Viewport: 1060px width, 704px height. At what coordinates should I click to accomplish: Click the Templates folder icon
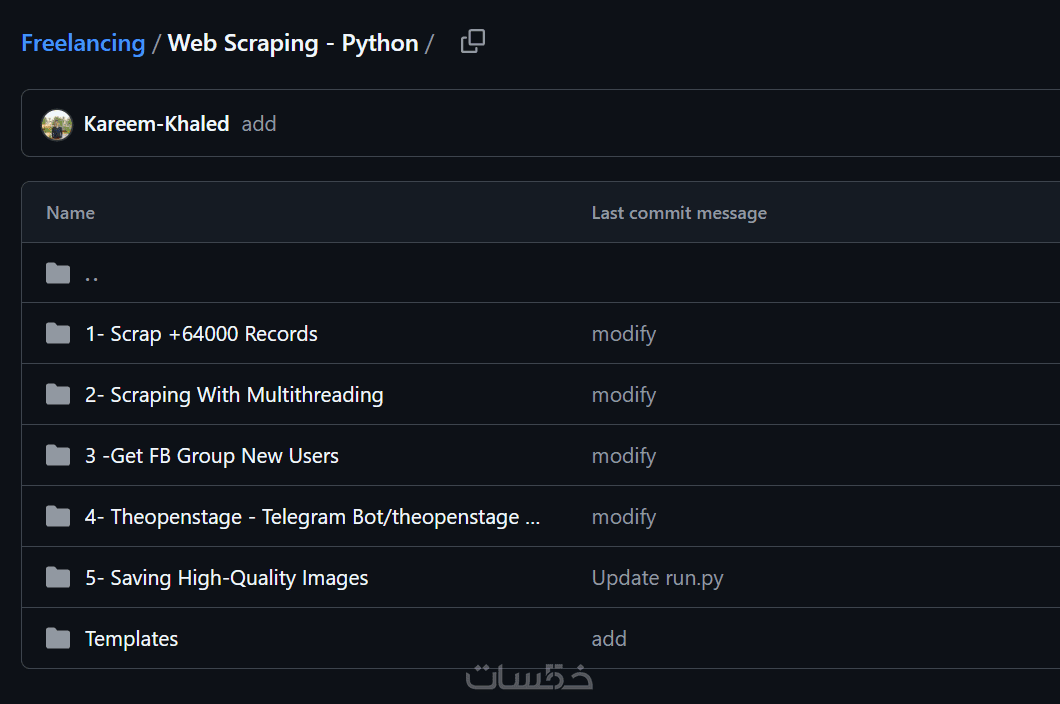pos(58,639)
